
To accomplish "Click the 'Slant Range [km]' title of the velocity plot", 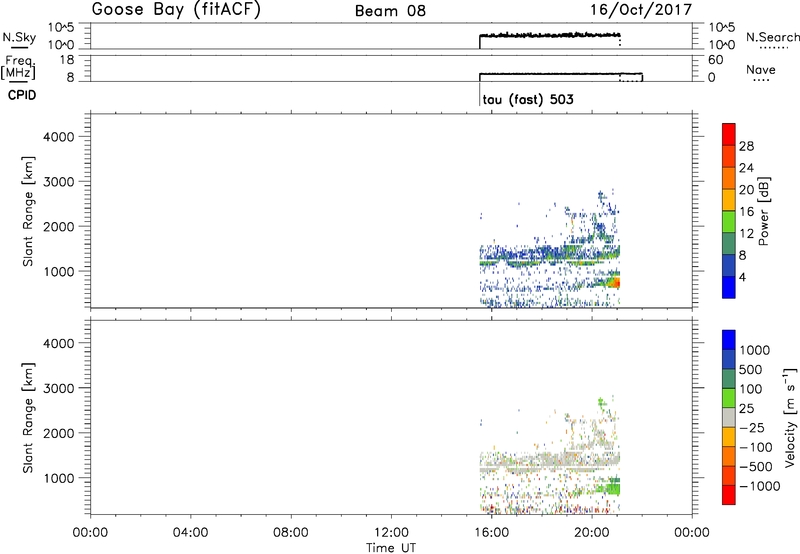I will click(x=27, y=418).
